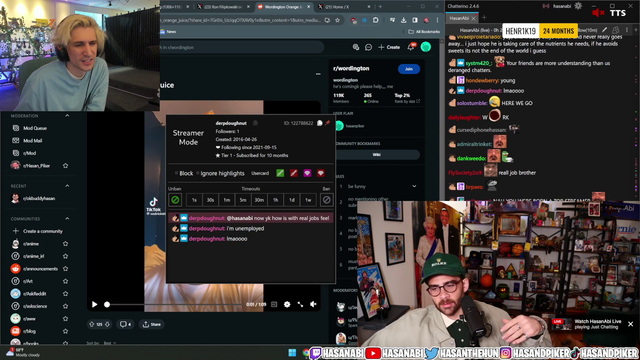Expand rule 1 'be funny' chevron
The width and height of the screenshot is (640, 360).
414,186
